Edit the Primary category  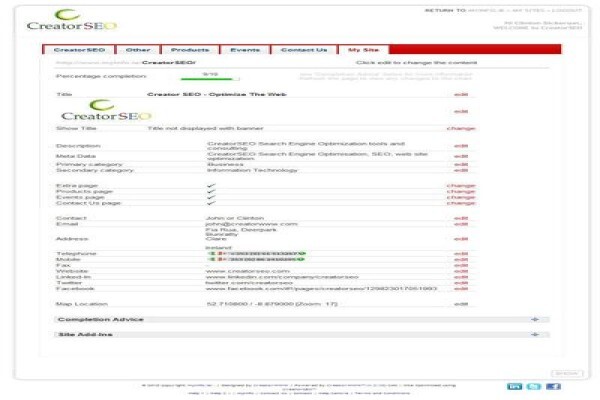pos(461,164)
